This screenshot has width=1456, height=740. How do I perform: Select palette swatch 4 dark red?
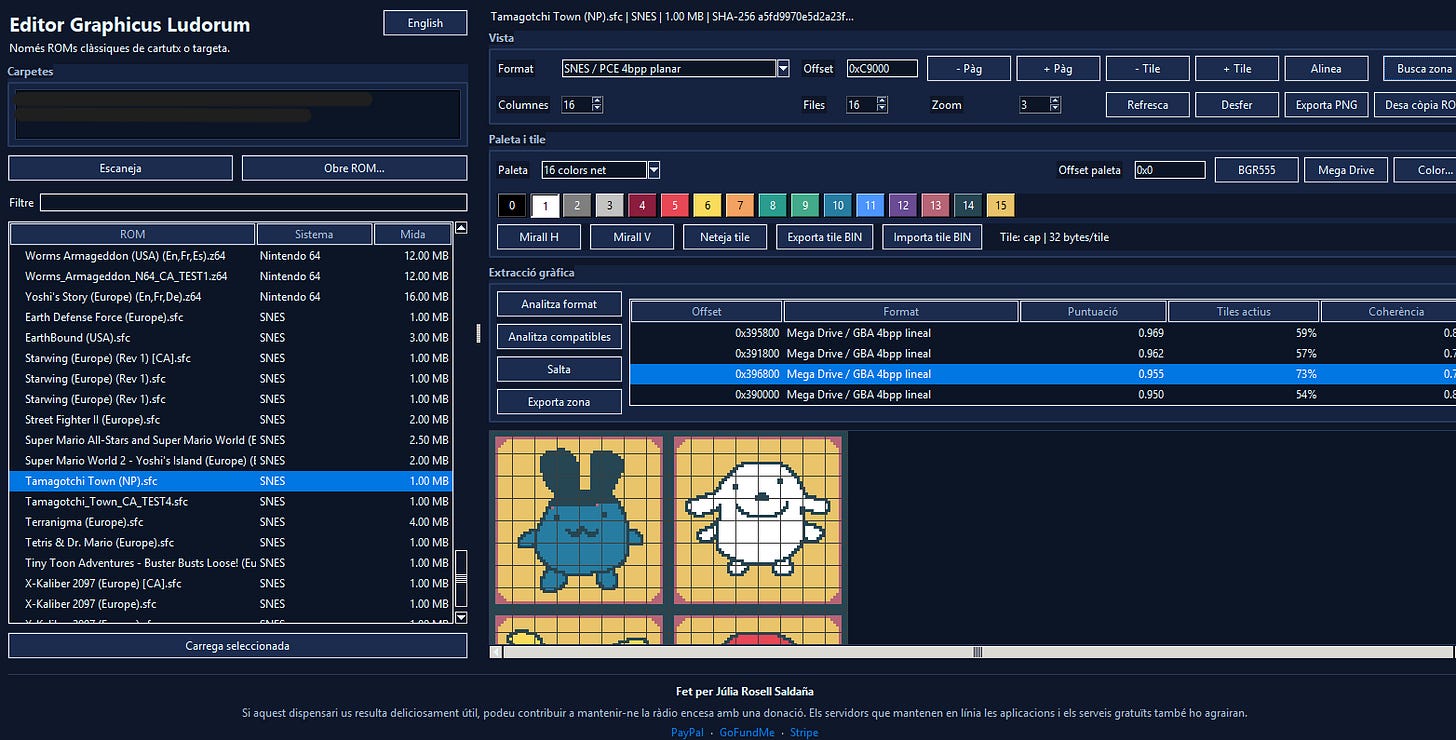coord(642,205)
